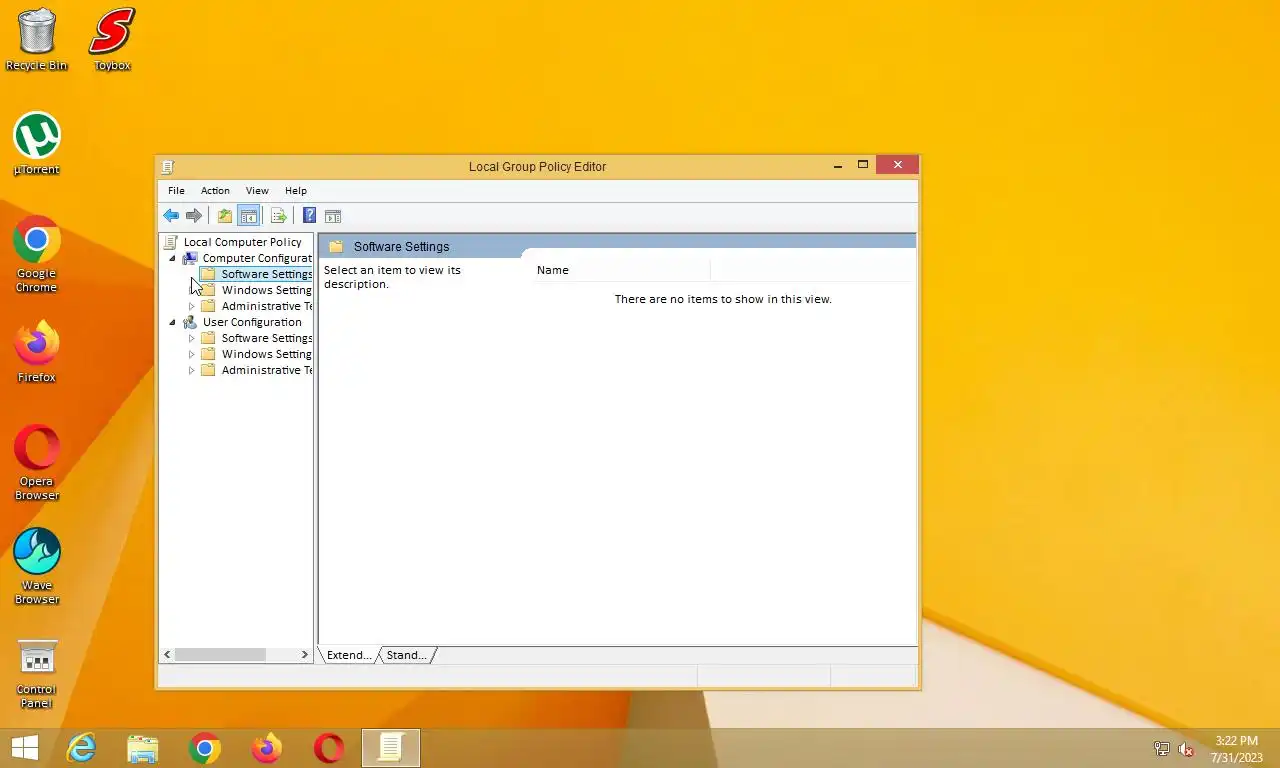The height and width of the screenshot is (768, 1280).
Task: Open the Firefox desktop shortcut
Action: click(37, 352)
